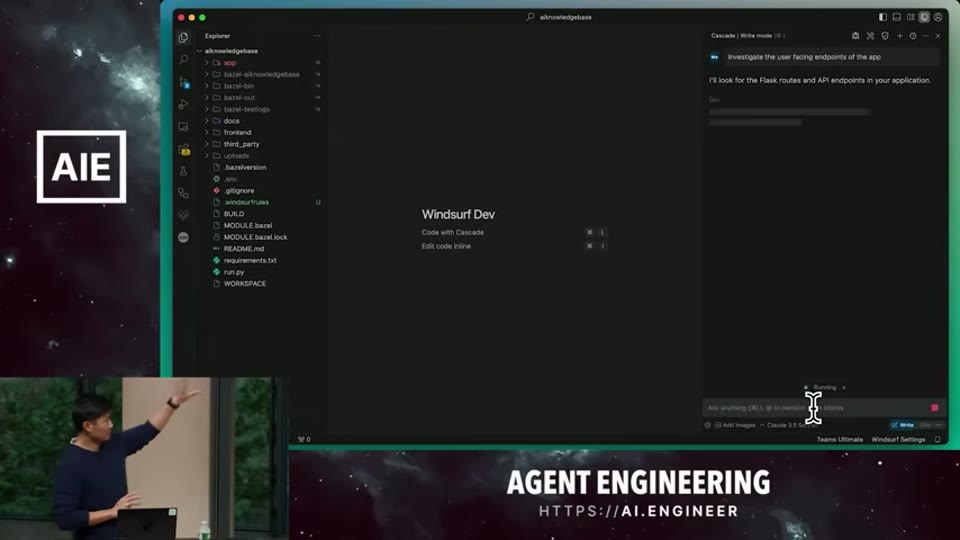Open the .gitignore file

(239, 190)
